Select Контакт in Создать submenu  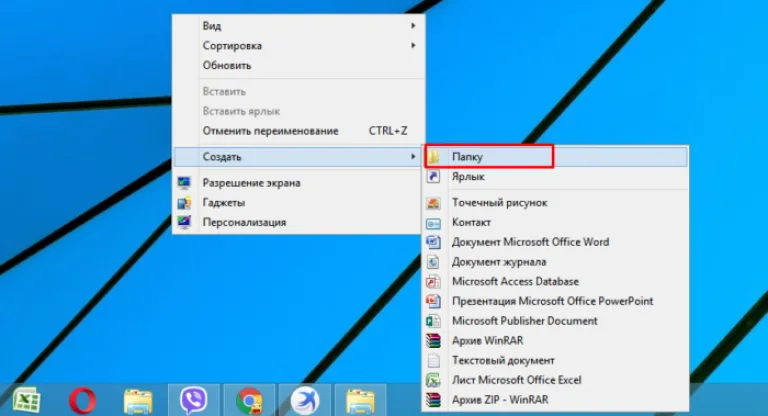[556, 222]
